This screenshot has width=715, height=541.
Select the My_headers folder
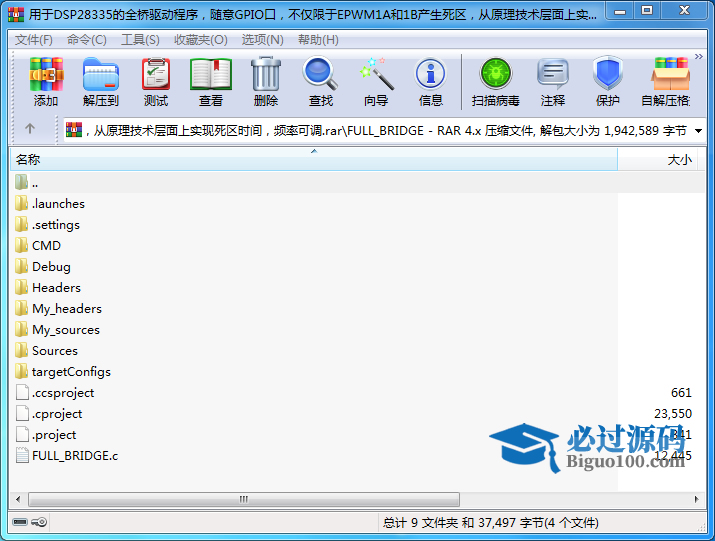tap(67, 308)
